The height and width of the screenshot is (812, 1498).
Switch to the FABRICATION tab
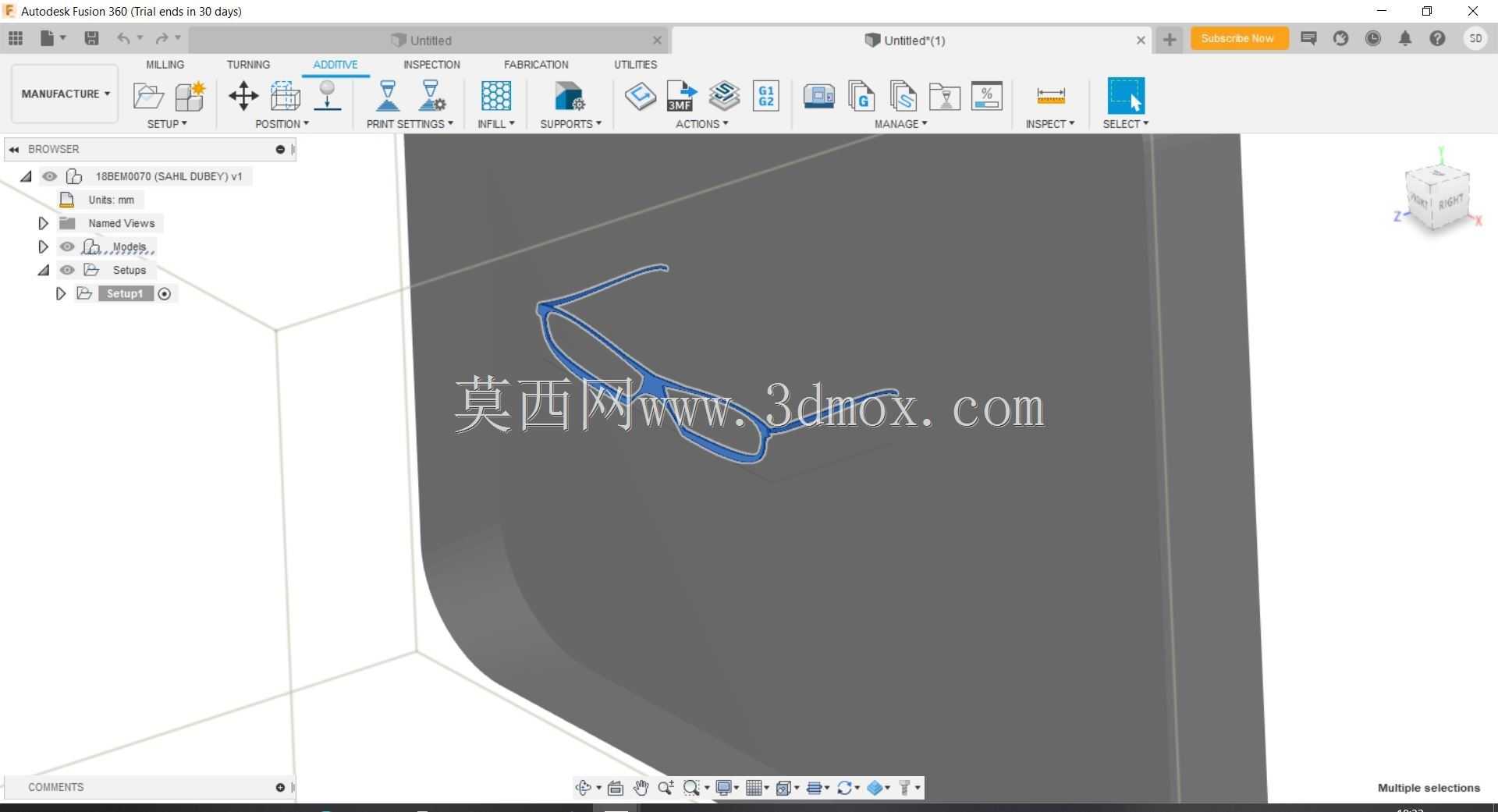(x=536, y=65)
